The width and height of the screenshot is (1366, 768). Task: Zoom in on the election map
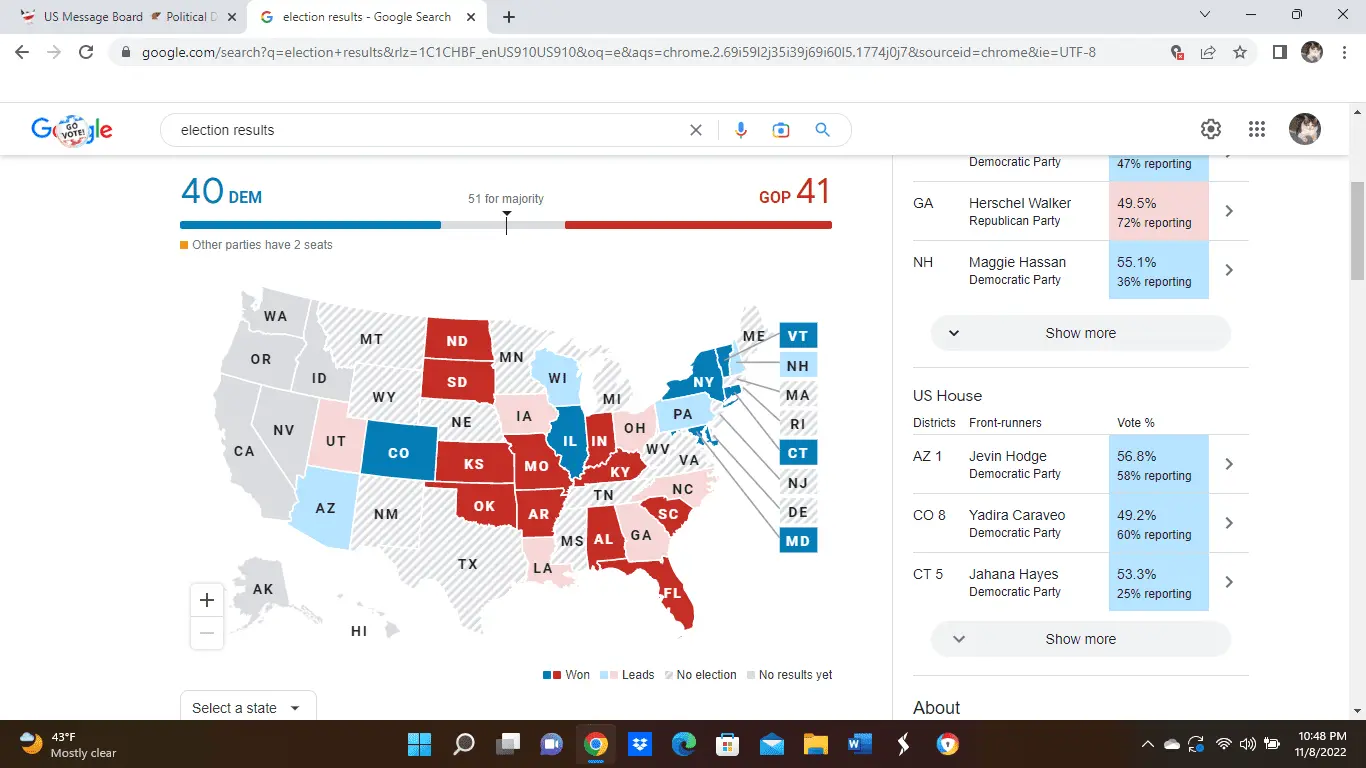[207, 600]
